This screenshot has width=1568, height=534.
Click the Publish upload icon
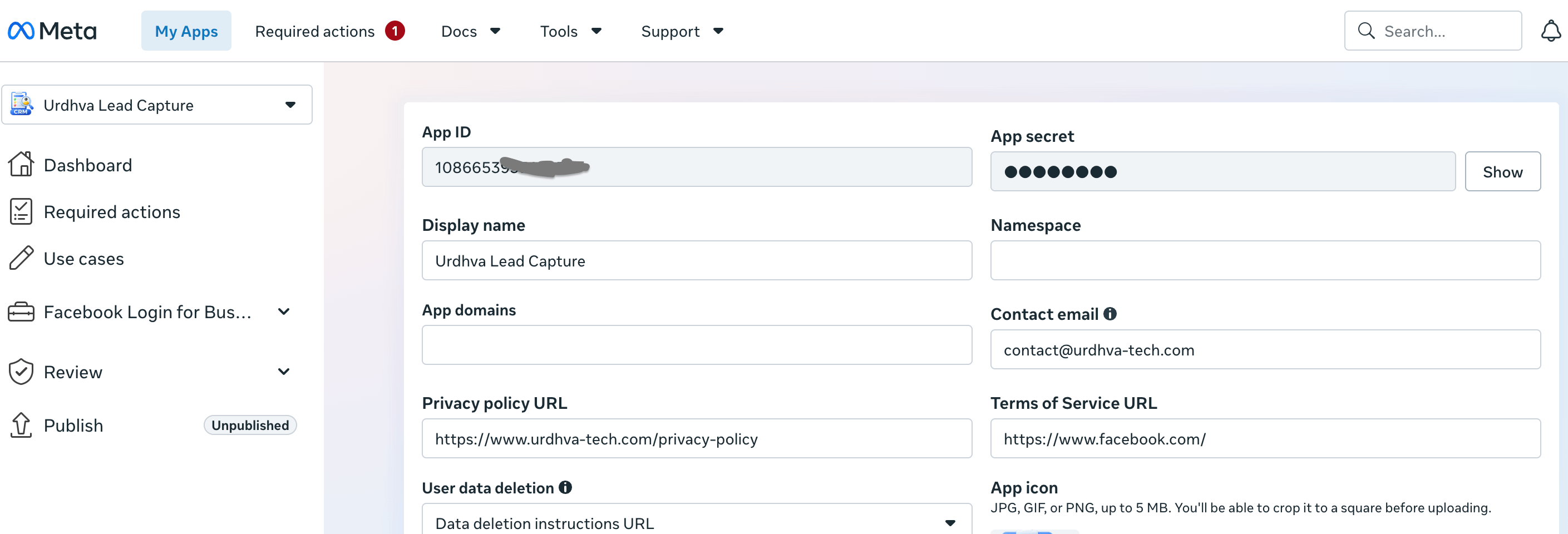click(21, 425)
